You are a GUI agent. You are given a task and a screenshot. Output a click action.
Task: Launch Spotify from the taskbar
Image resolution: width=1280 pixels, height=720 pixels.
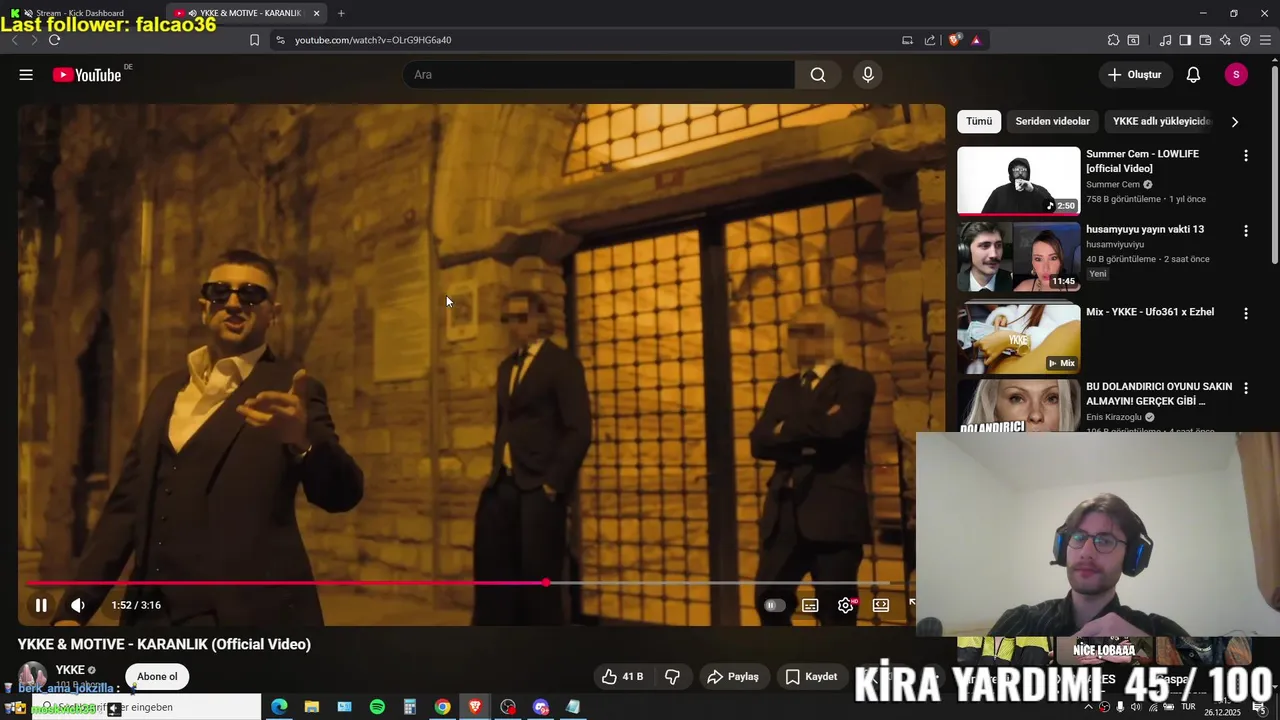tap(377, 707)
